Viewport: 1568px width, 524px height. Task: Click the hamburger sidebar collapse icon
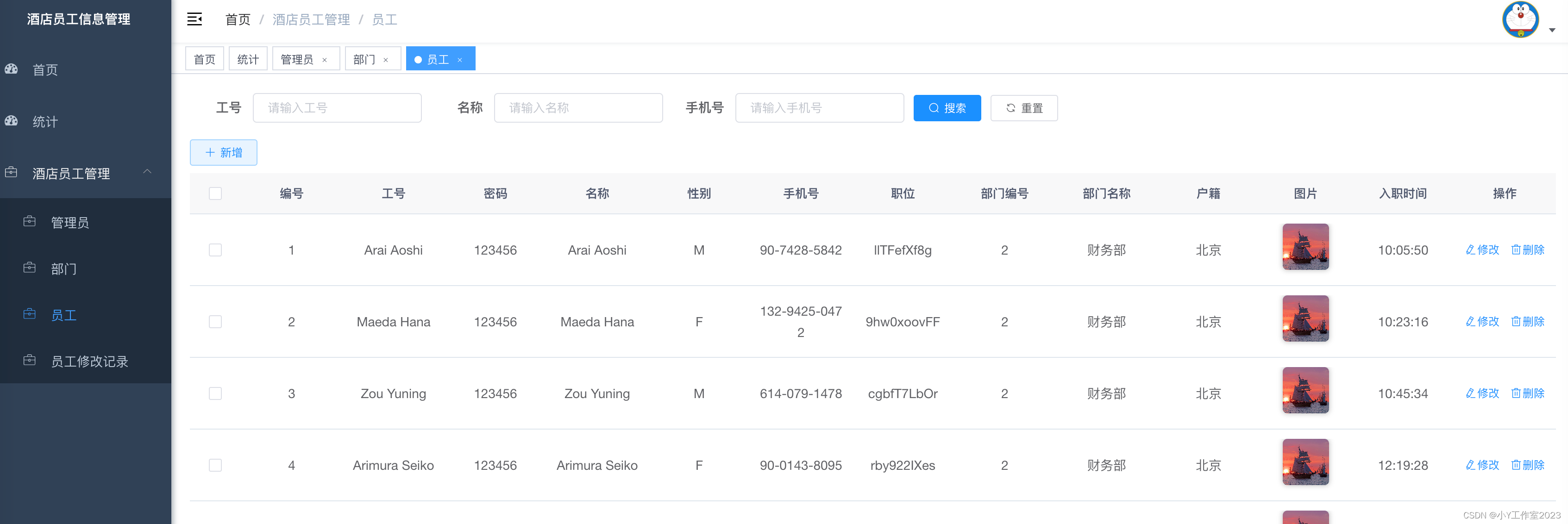click(194, 19)
